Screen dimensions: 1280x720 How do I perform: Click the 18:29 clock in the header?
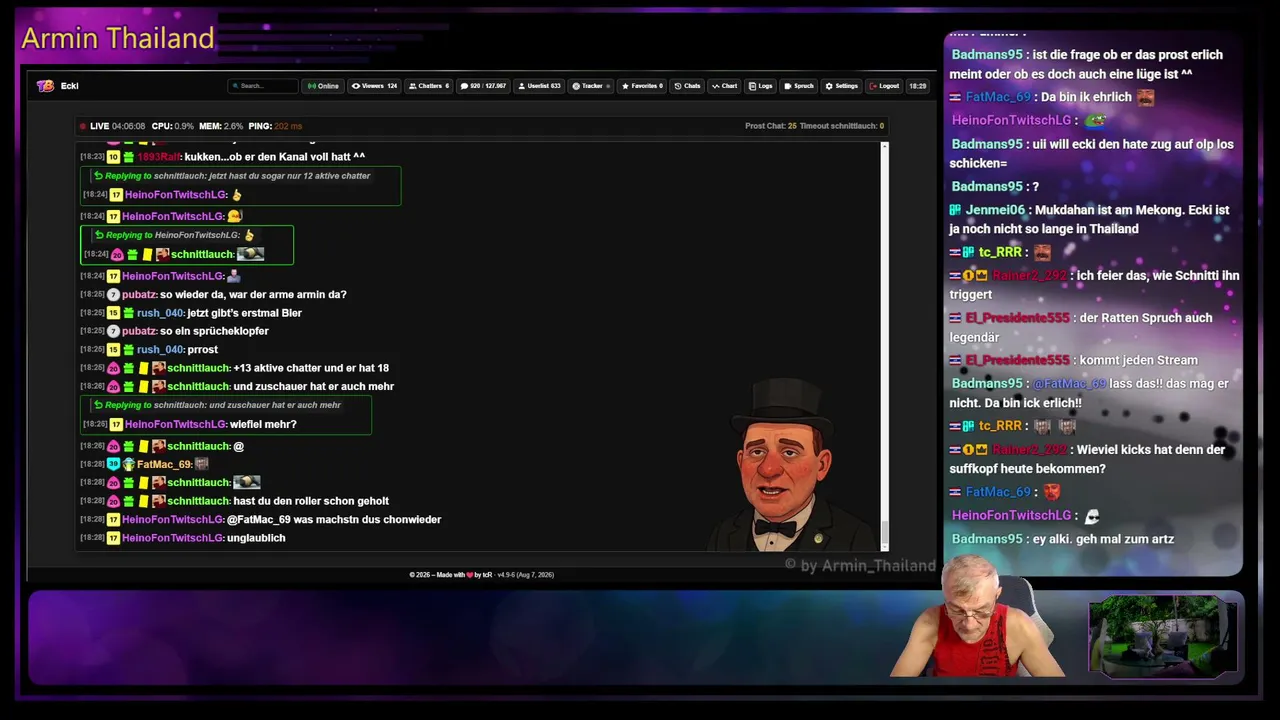tap(917, 86)
